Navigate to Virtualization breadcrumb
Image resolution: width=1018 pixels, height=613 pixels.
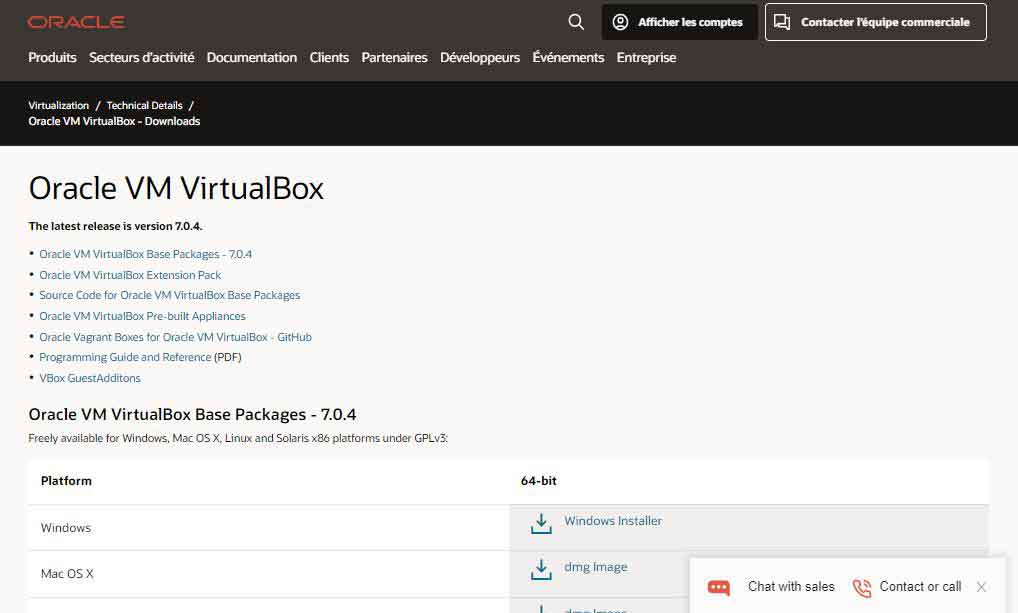58,104
